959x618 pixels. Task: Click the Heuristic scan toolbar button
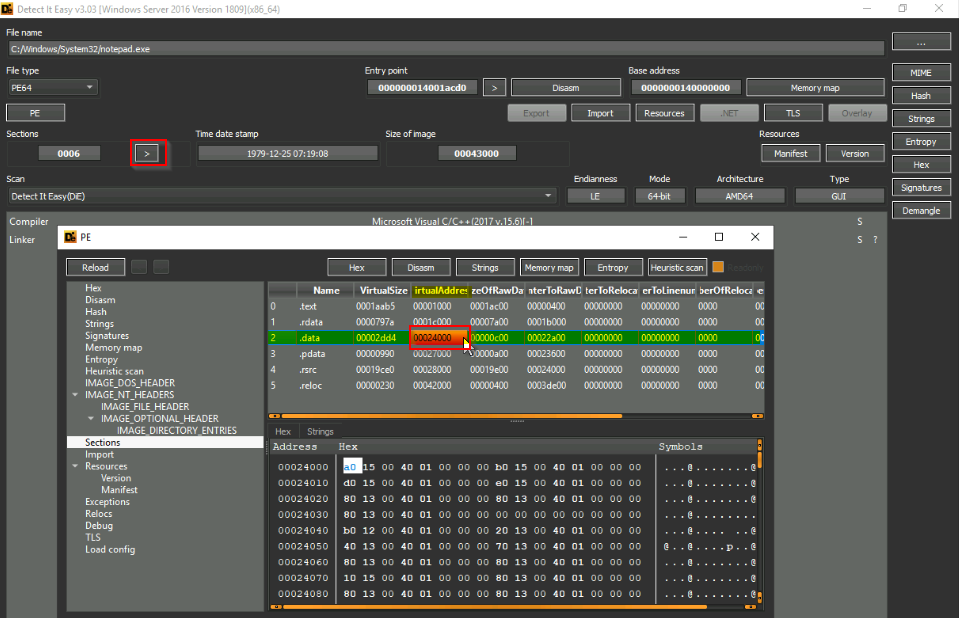tap(677, 267)
